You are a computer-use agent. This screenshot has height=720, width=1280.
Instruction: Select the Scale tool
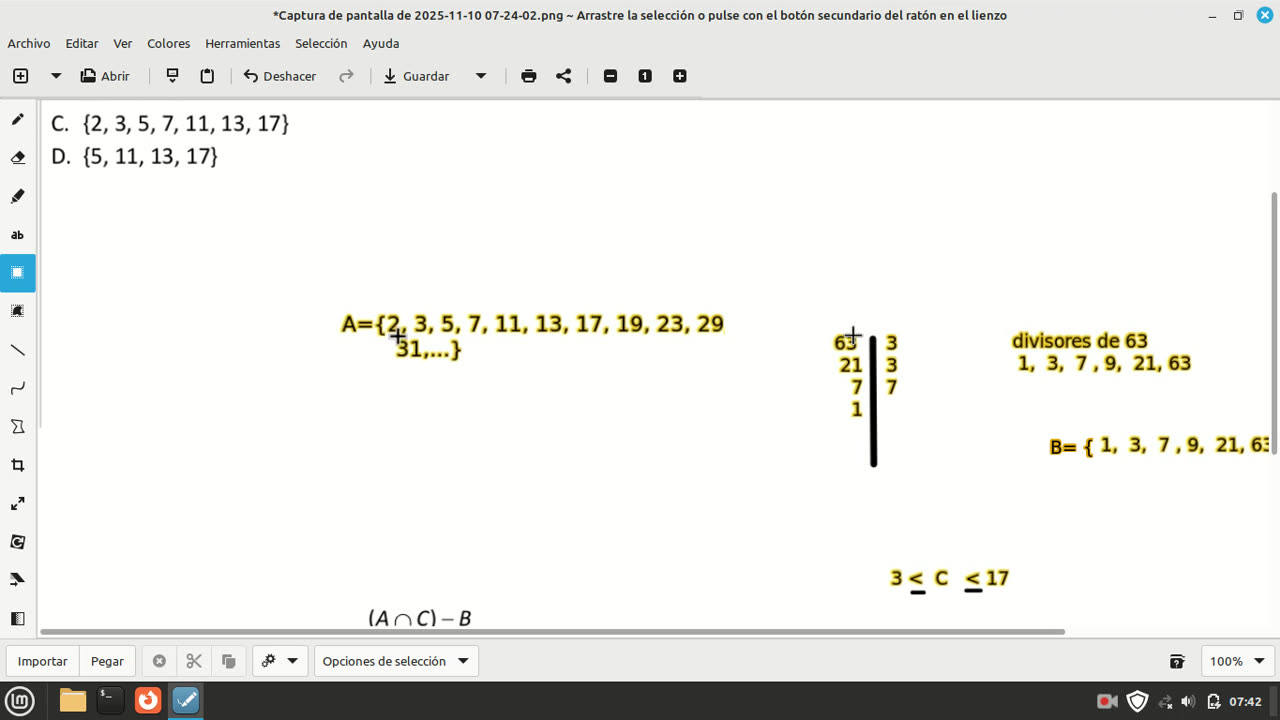click(x=17, y=503)
